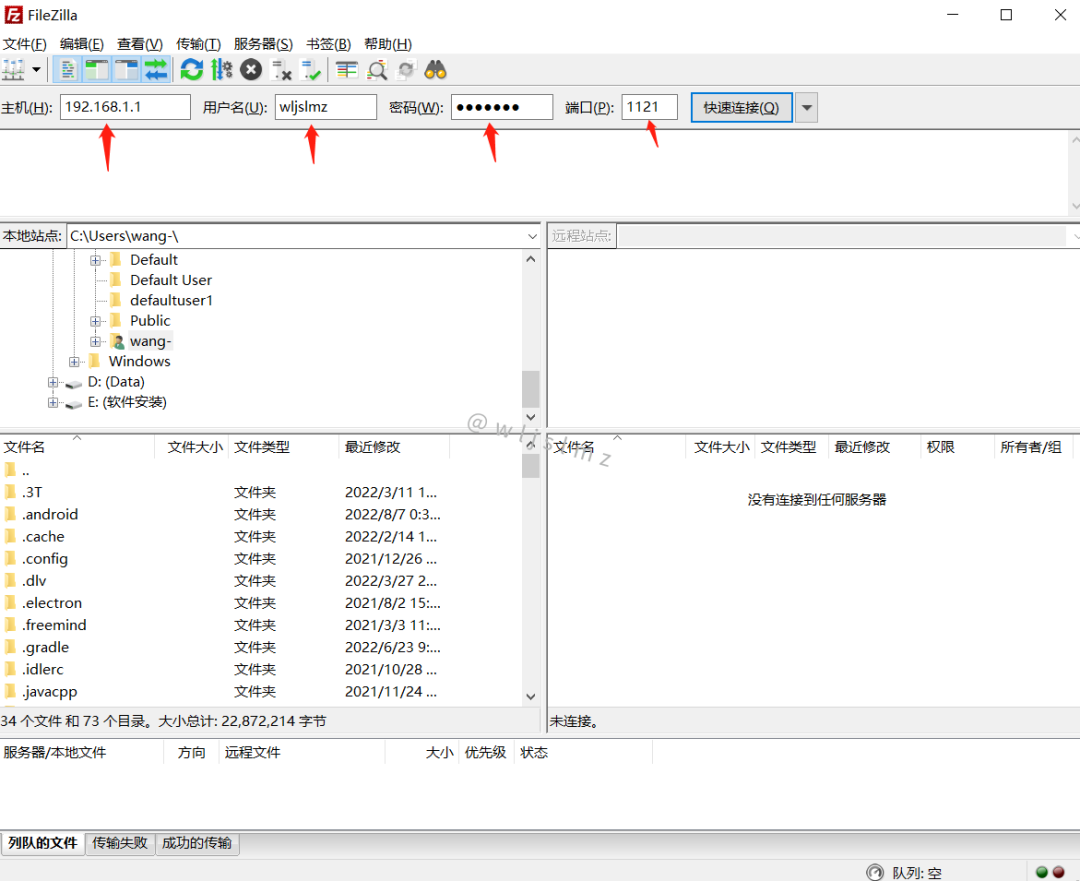Click the 快速连接(Q) button
Screen dimensions: 1080x881
pos(742,107)
